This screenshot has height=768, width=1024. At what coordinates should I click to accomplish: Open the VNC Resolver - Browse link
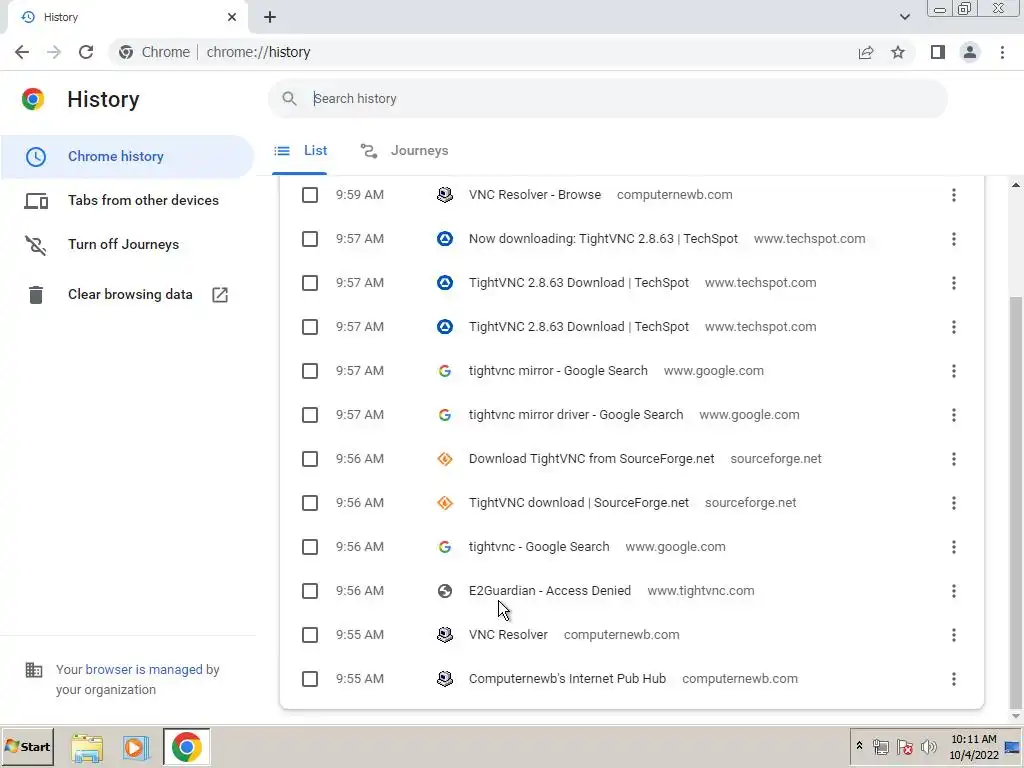(535, 195)
